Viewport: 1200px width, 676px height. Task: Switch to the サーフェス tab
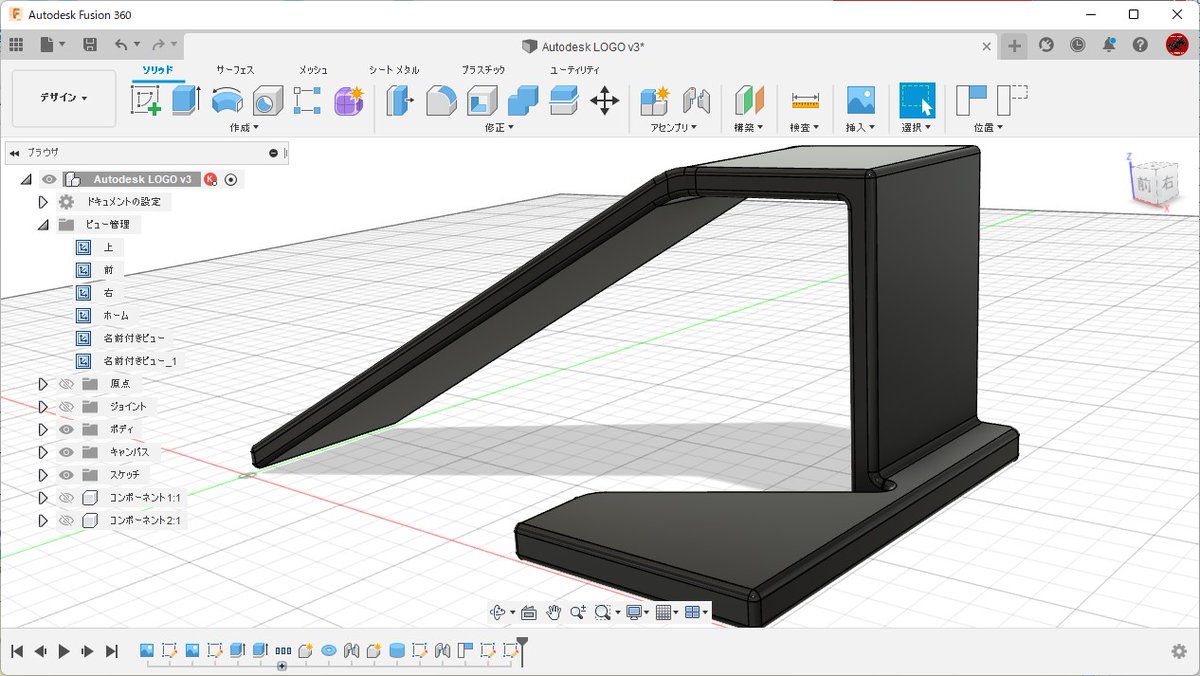(x=235, y=70)
